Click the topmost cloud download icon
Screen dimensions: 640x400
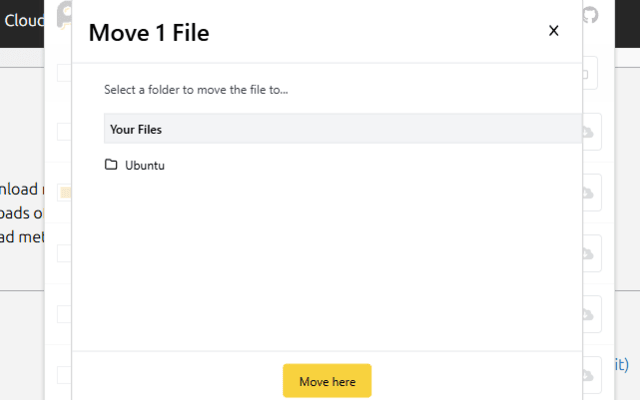[x=588, y=132]
